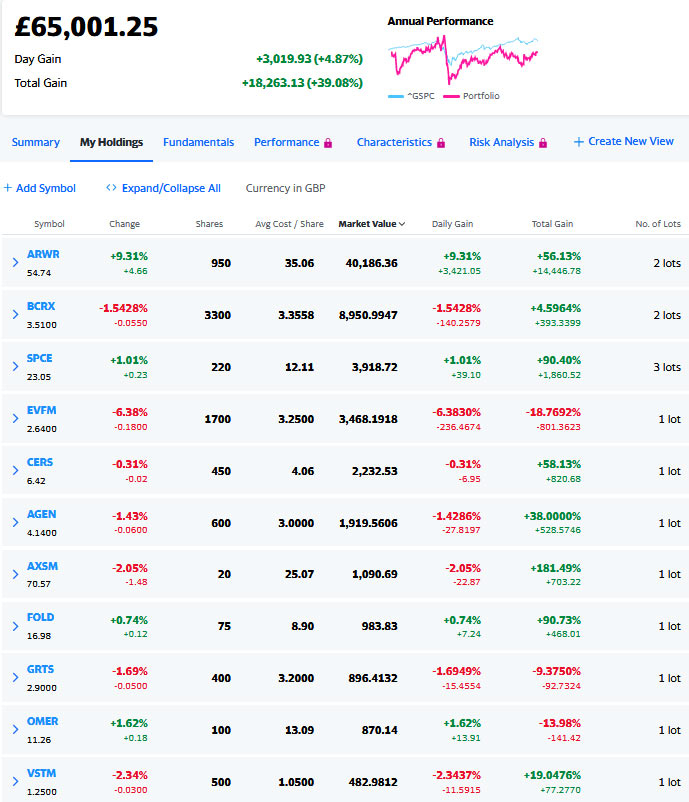Click the plus icon for Create New View

(579, 142)
